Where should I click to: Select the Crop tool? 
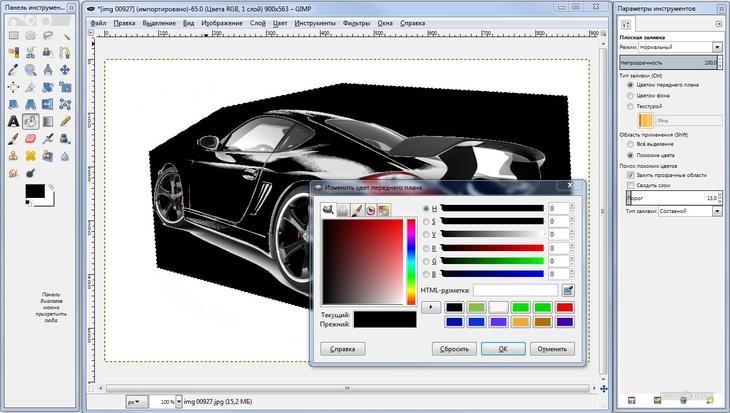coord(31,87)
